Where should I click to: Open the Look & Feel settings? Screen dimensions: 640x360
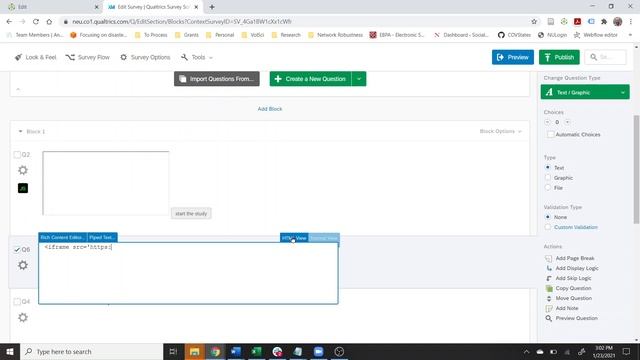[x=36, y=58]
